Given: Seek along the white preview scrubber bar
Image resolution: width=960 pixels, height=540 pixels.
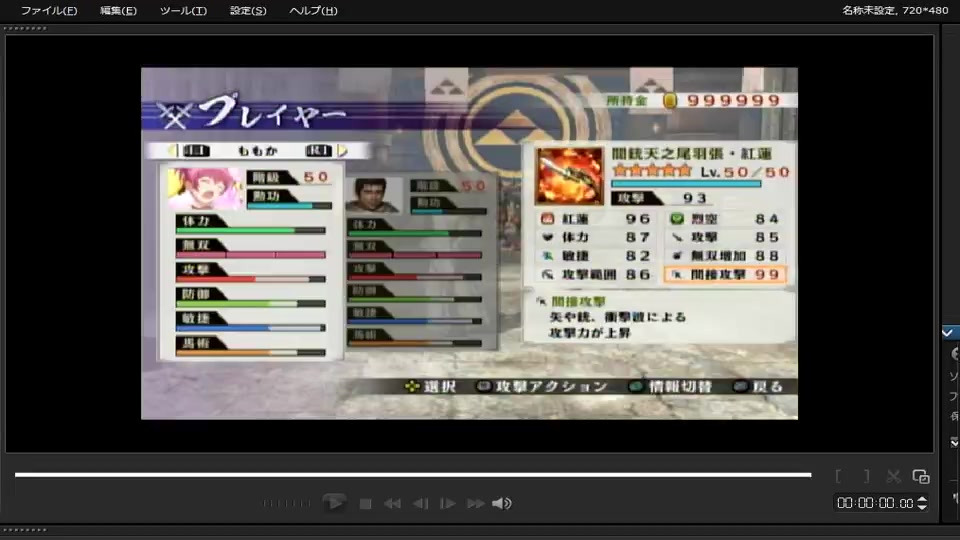Looking at the screenshot, I should (413, 474).
